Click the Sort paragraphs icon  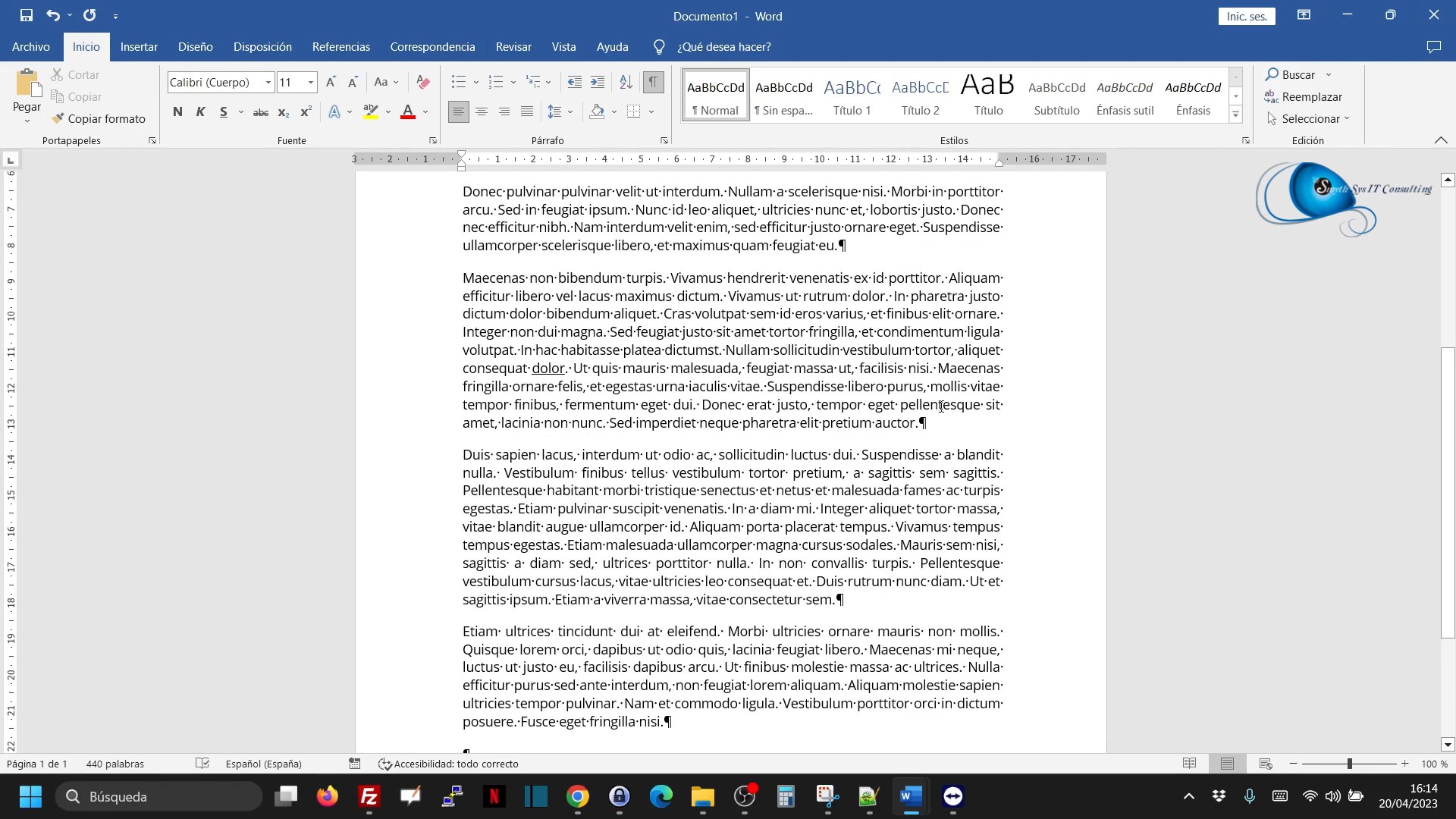tap(626, 82)
